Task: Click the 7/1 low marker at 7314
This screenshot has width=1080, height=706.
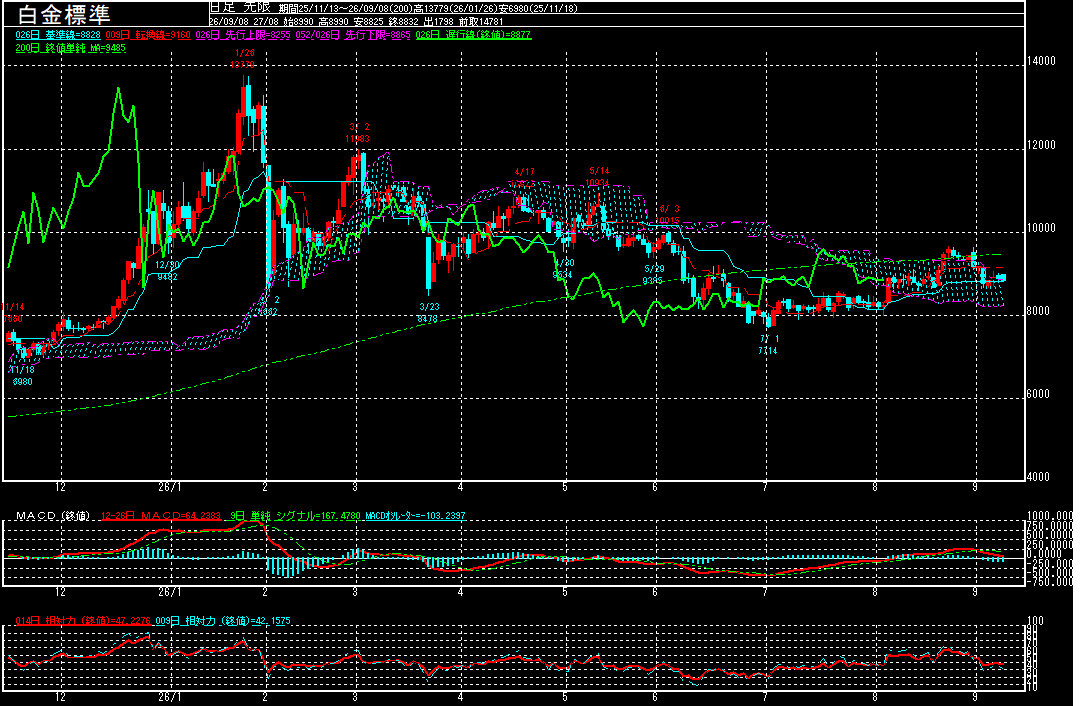Action: (x=768, y=345)
